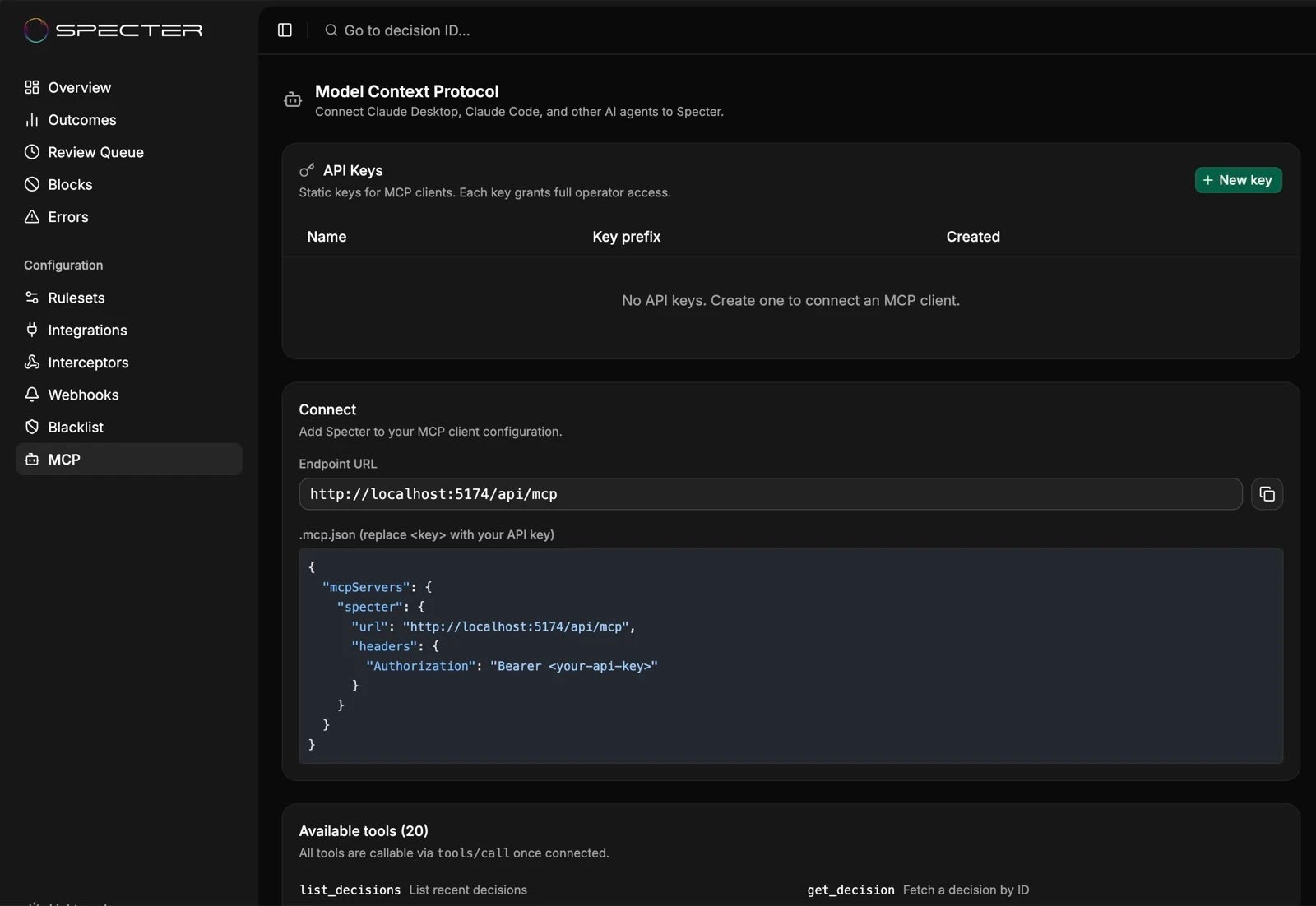This screenshot has width=1316, height=906.
Task: Click the Integrations plug icon
Action: (32, 330)
